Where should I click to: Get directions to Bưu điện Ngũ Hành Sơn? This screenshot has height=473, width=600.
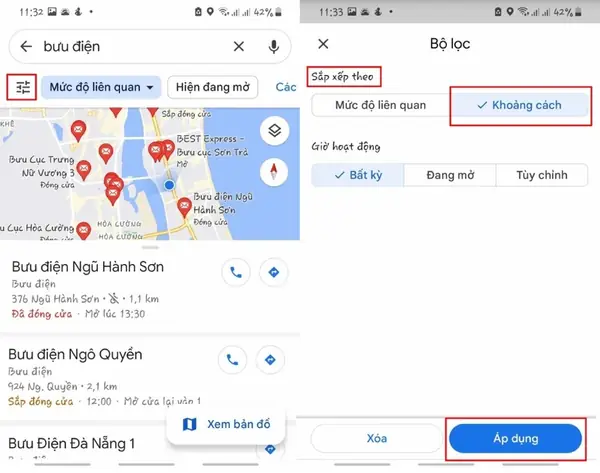click(274, 272)
